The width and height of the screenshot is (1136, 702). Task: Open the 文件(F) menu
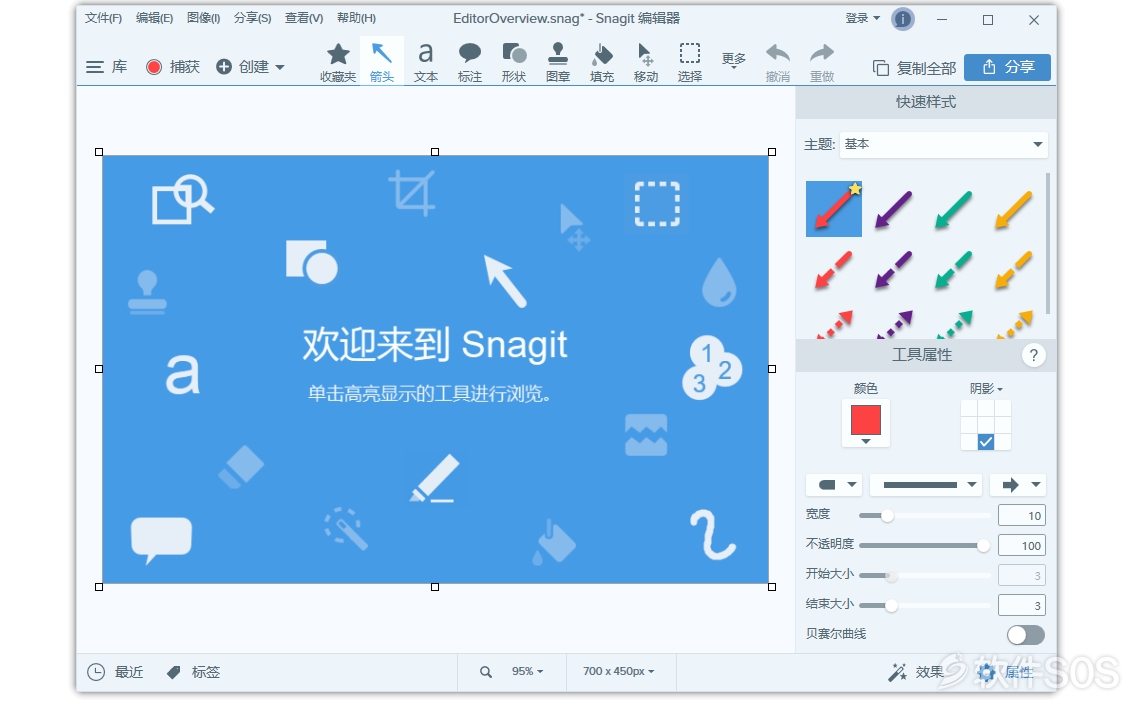pos(103,18)
